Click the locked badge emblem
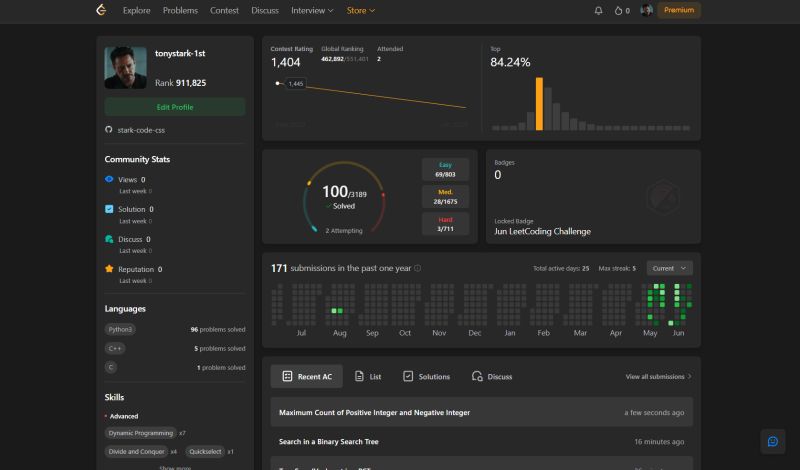The image size is (800, 470). (663, 196)
